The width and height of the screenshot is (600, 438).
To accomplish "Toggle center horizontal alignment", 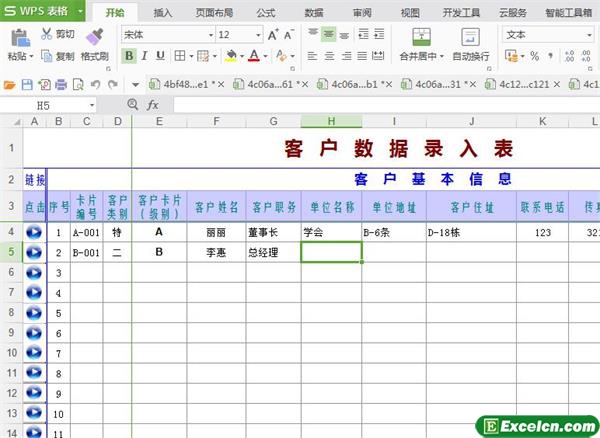I will [329, 56].
